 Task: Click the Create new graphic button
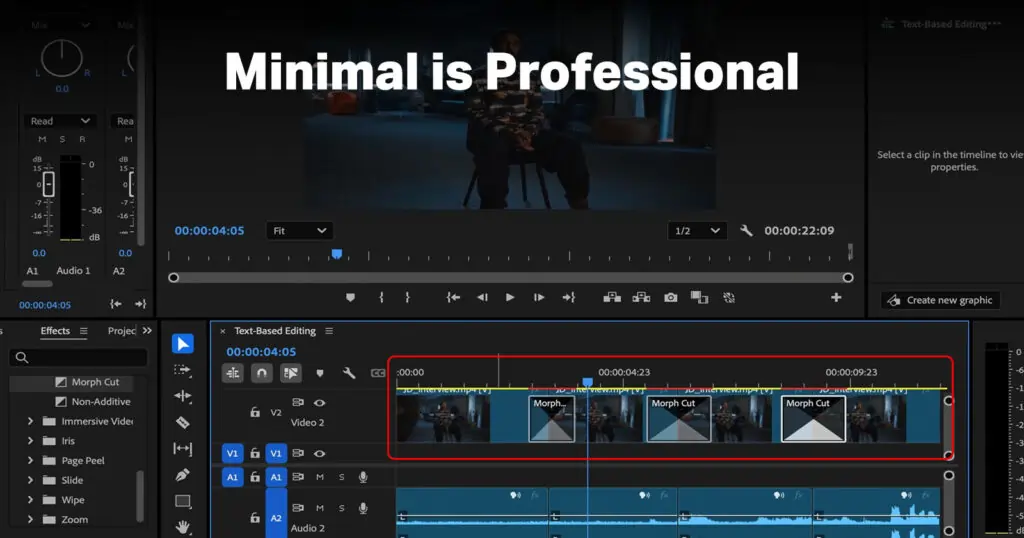941,300
